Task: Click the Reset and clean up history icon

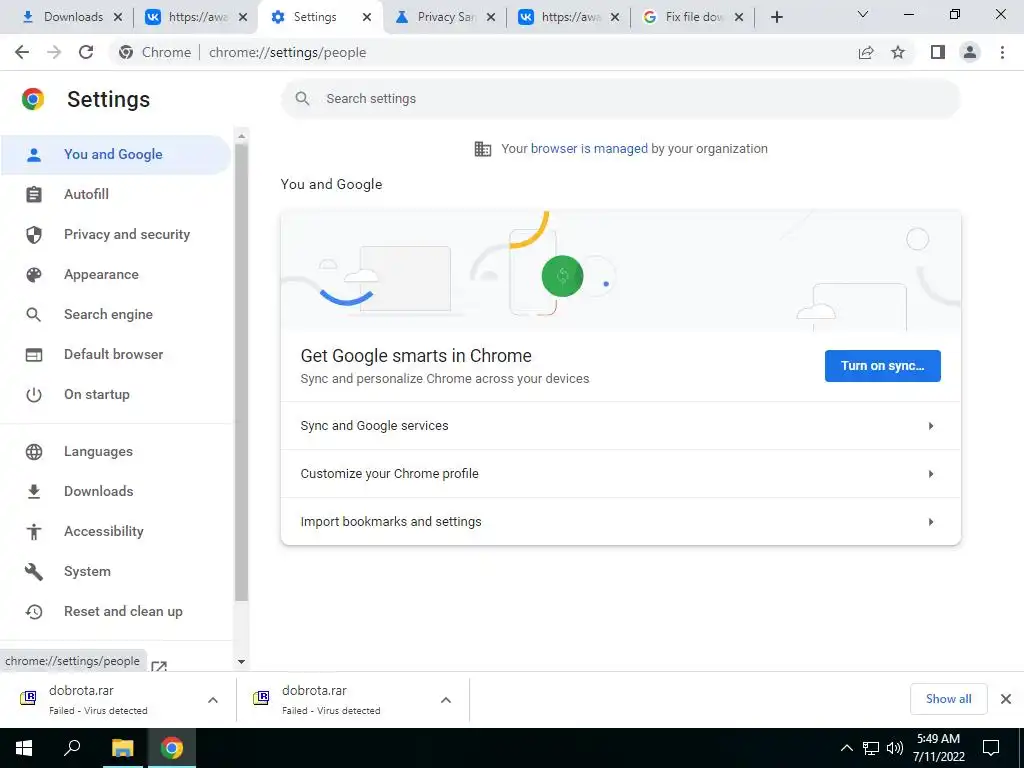Action: [34, 612]
